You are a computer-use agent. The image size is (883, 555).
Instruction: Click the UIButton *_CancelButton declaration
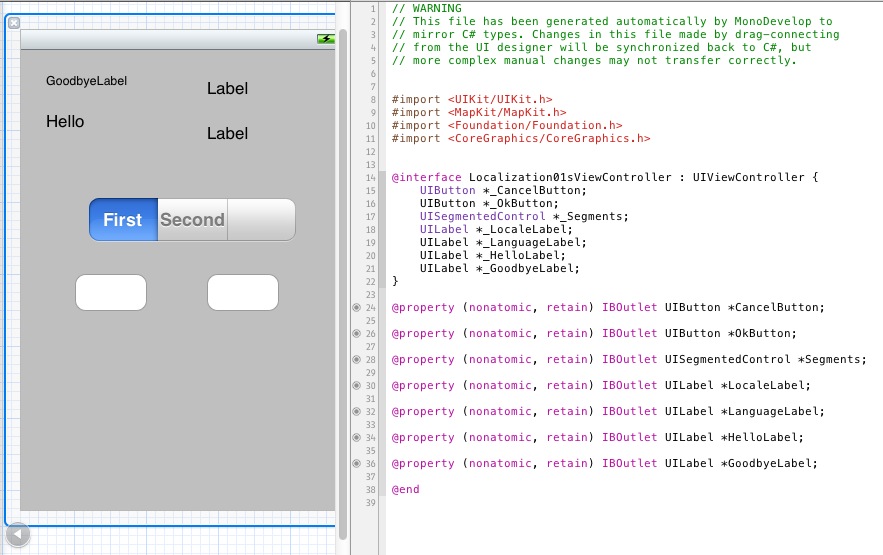[x=503, y=190]
